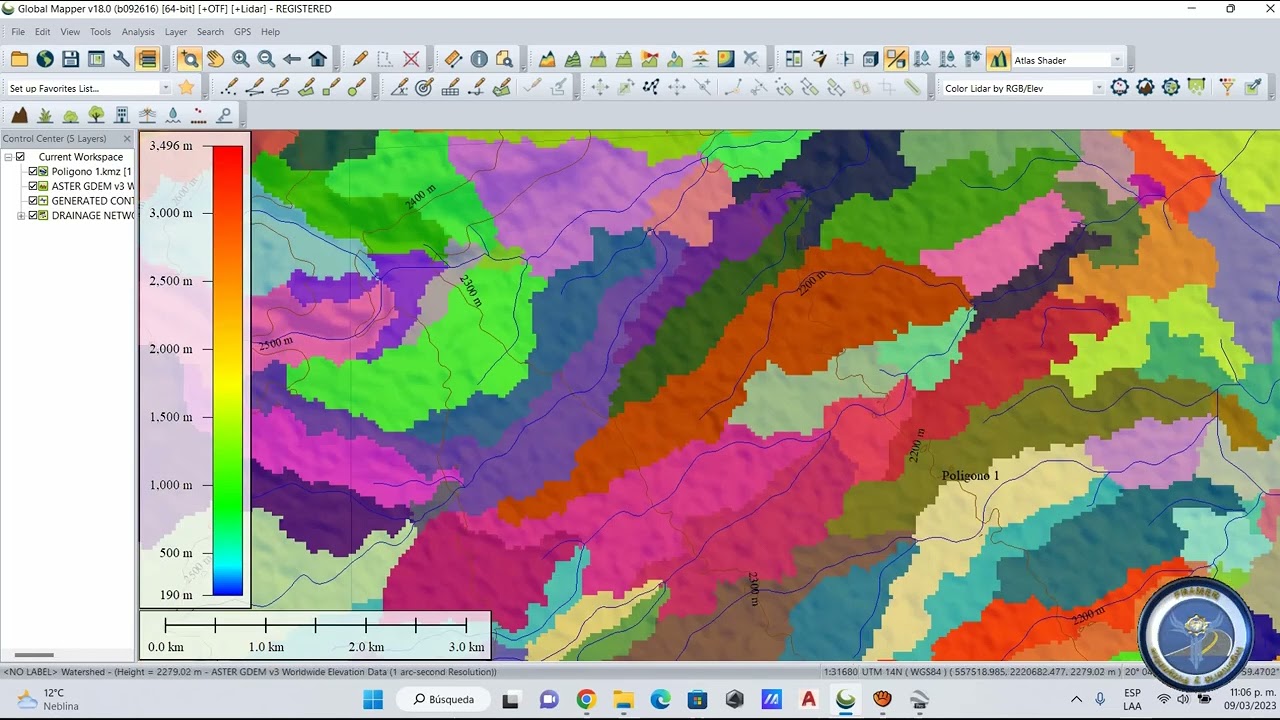Click the Zoom Out magnifier icon
Image resolution: width=1280 pixels, height=720 pixels.
pos(266,60)
